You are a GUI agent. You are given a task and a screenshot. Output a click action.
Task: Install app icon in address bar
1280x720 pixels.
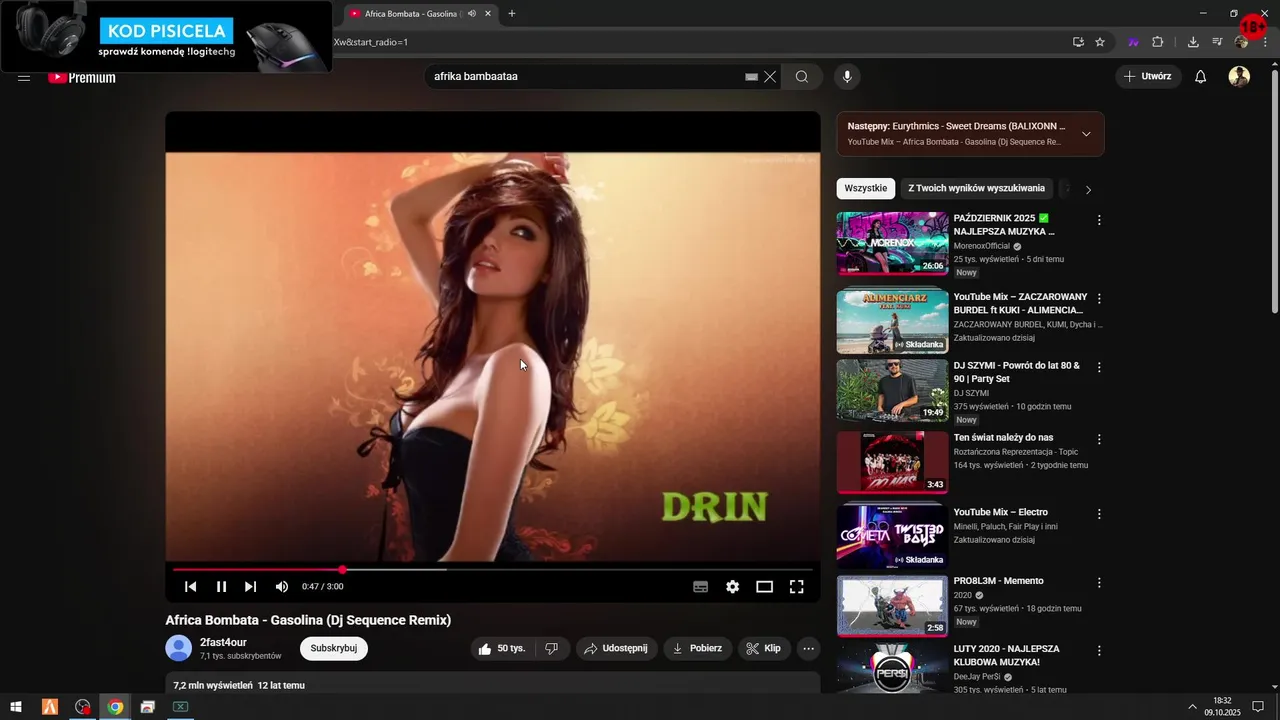[x=1078, y=42]
